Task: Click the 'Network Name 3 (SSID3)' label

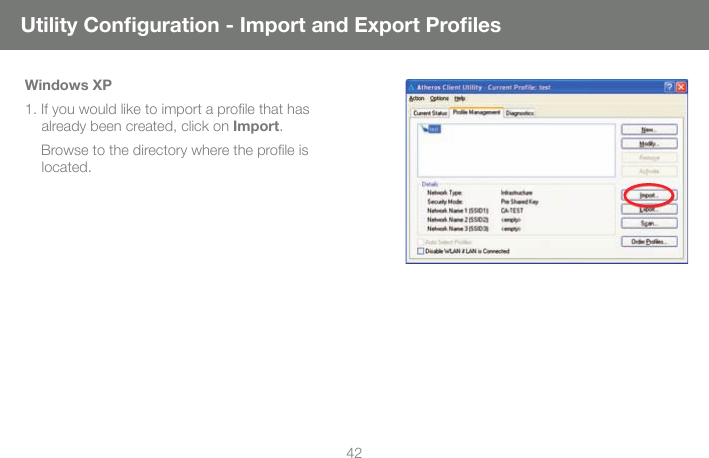Action: click(458, 229)
